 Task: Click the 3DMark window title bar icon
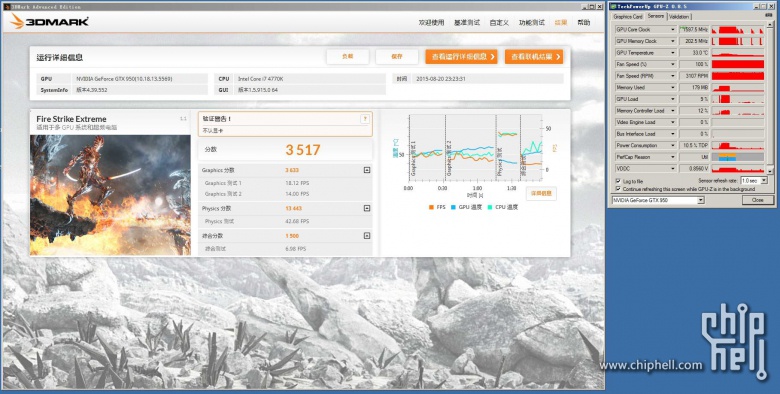click(x=6, y=6)
